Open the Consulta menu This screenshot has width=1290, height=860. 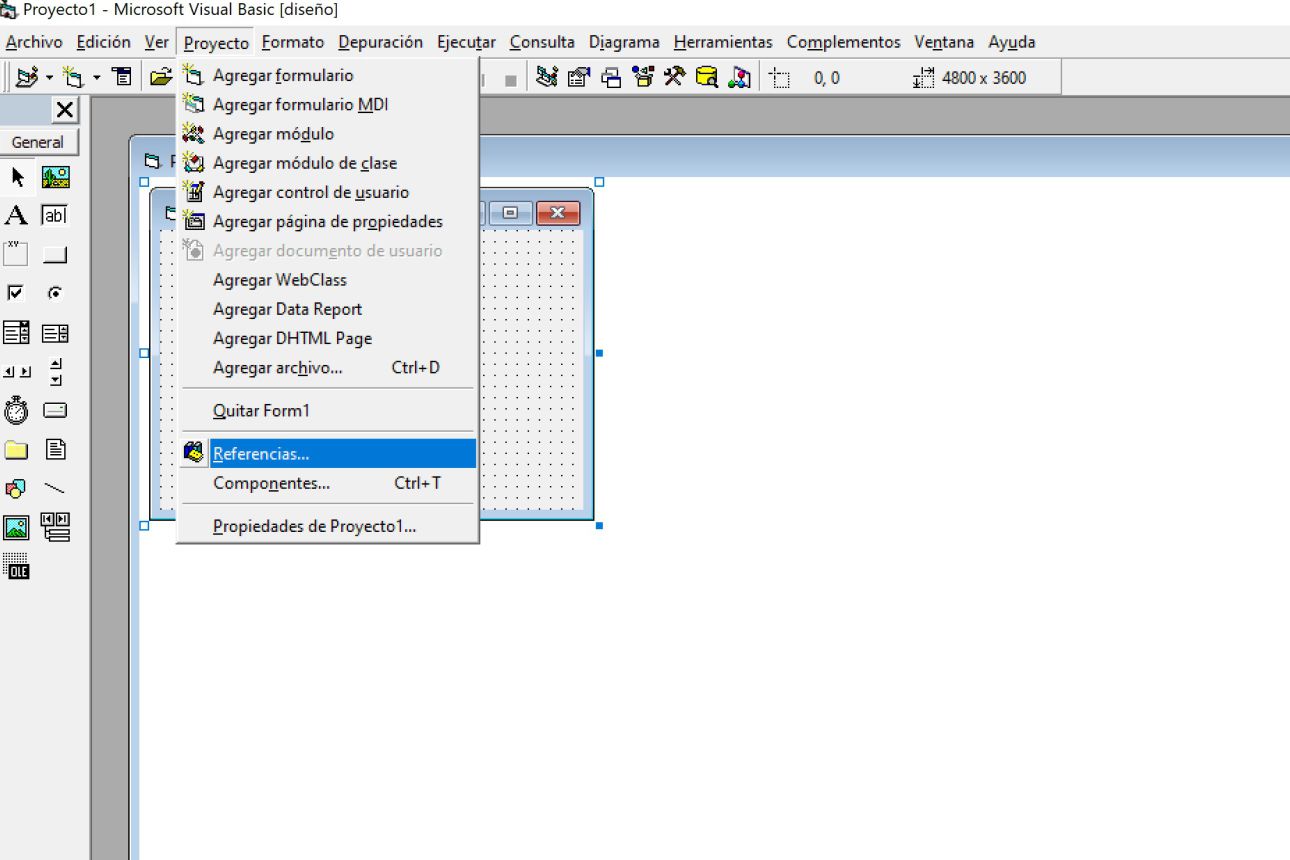[x=542, y=42]
